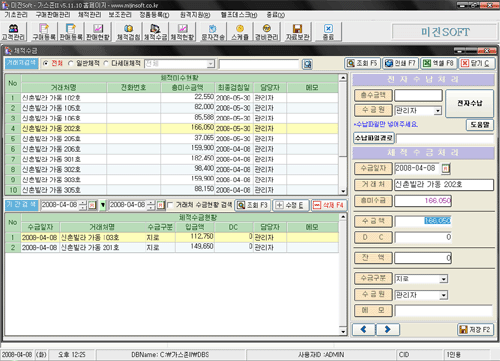Click the black down arrow between period dates
The width and height of the screenshot is (500, 361).
click(x=103, y=205)
